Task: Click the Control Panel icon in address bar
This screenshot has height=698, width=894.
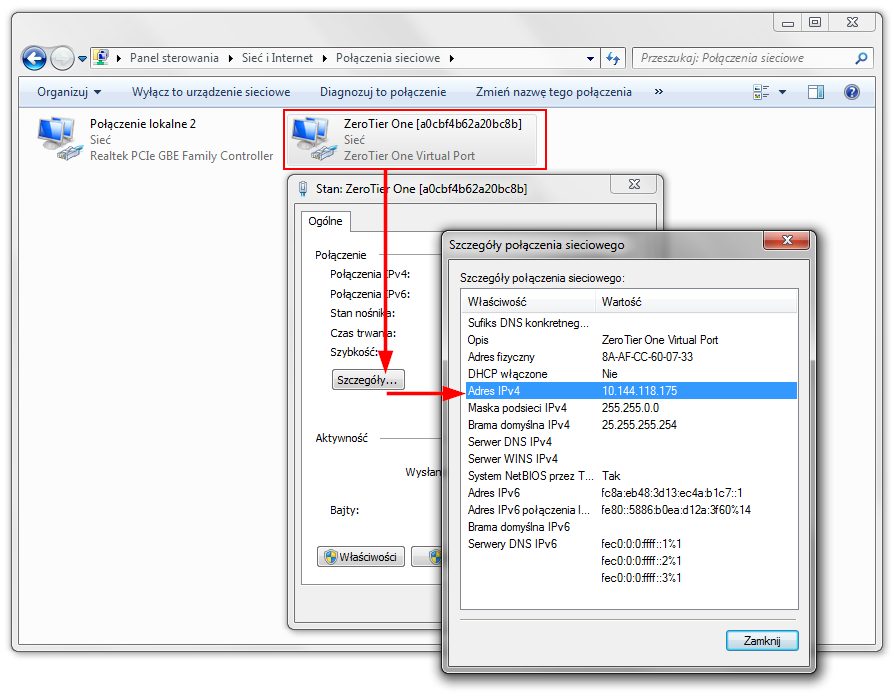Action: tap(101, 58)
